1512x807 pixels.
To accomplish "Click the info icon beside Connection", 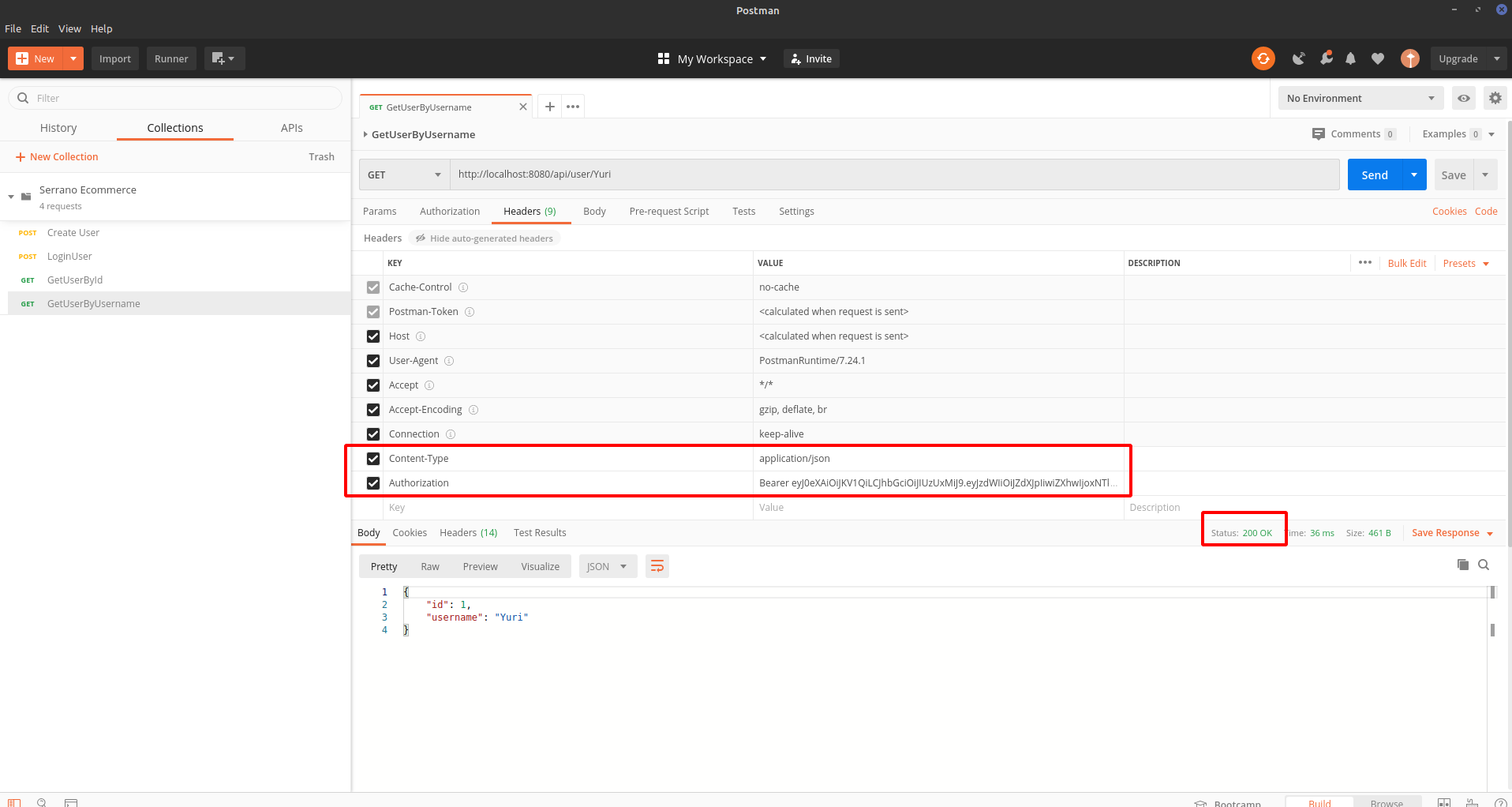I will point(451,434).
